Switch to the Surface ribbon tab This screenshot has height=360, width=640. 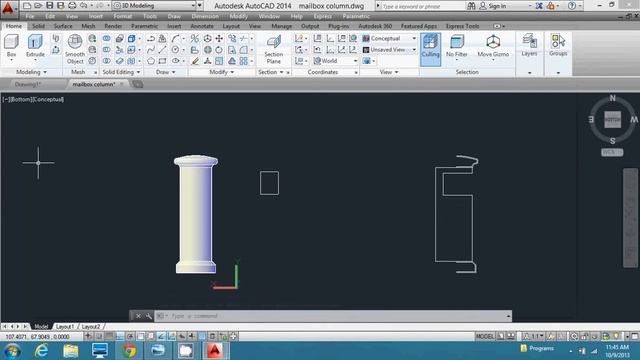coord(63,26)
